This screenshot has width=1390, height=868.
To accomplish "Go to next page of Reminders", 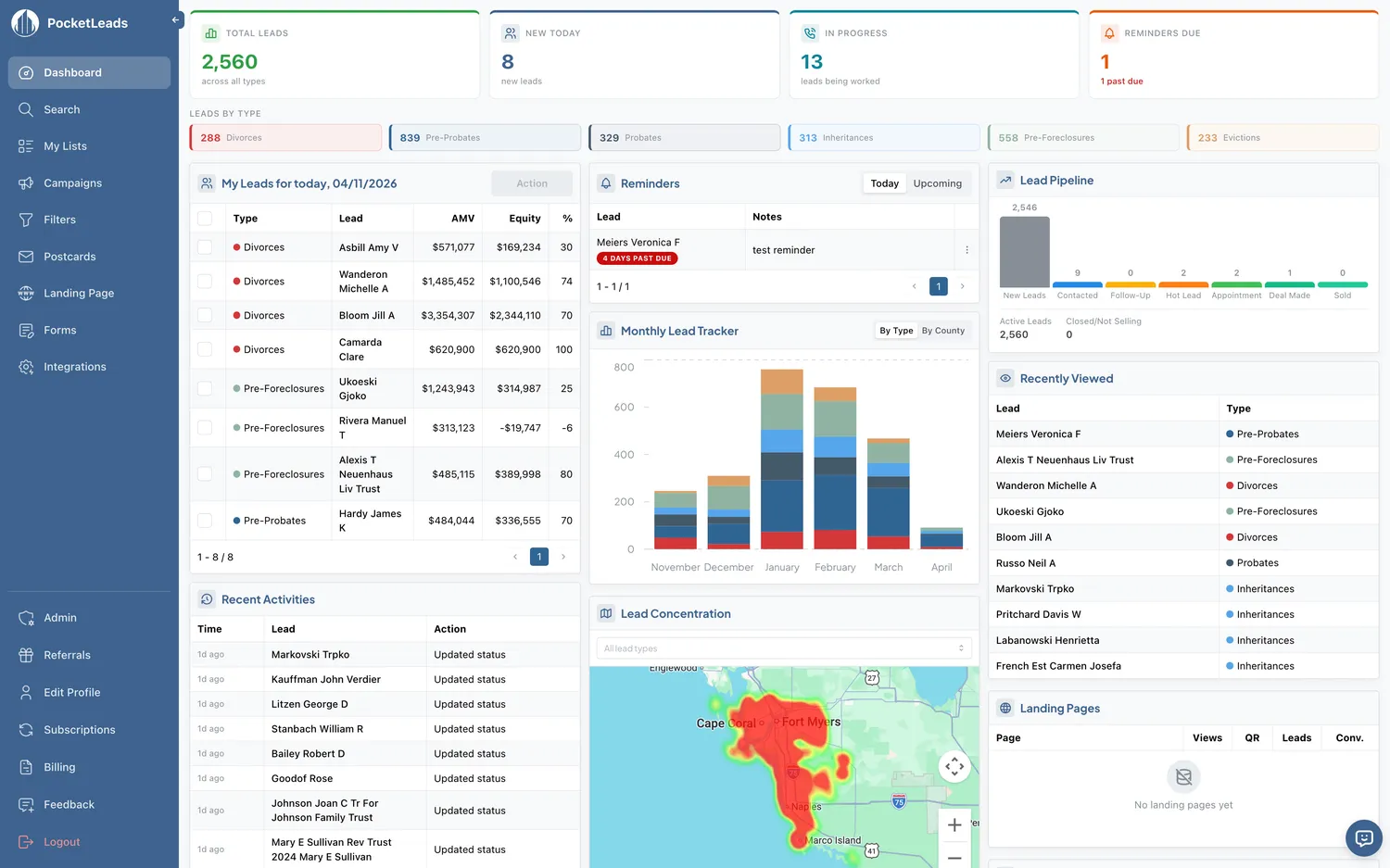I will 963,286.
